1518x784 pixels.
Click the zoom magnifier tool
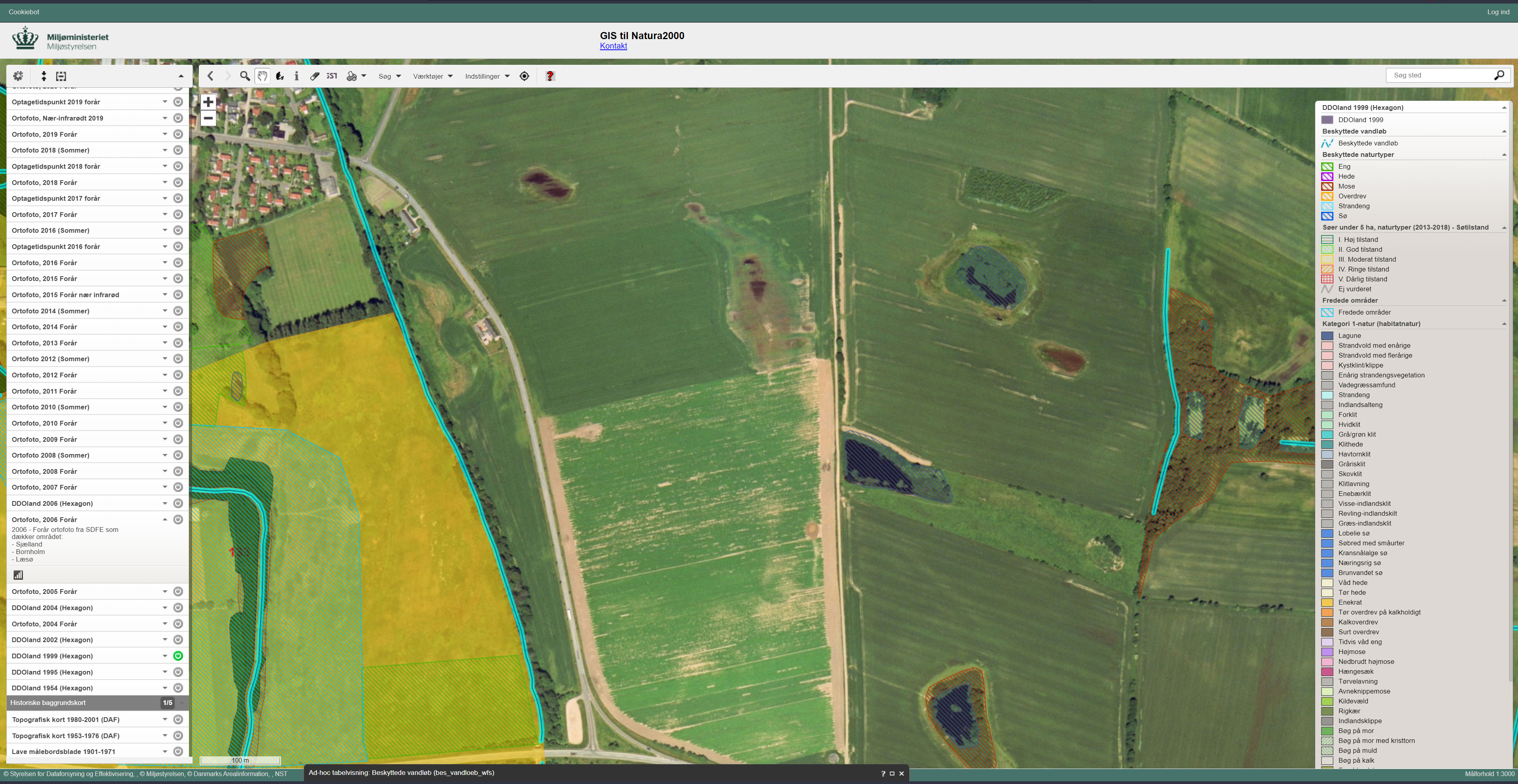(245, 76)
